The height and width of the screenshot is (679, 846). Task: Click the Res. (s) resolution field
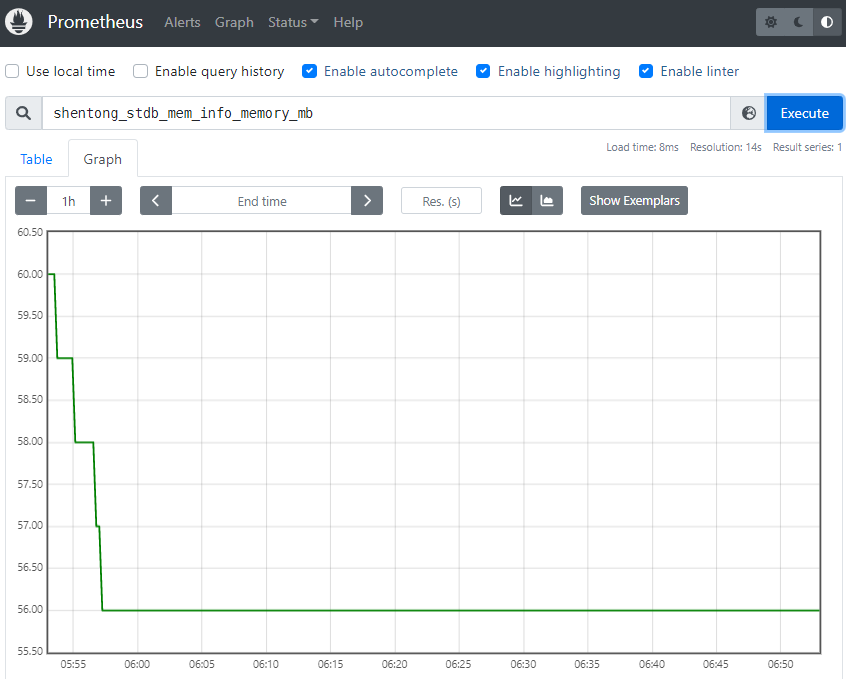(x=441, y=201)
